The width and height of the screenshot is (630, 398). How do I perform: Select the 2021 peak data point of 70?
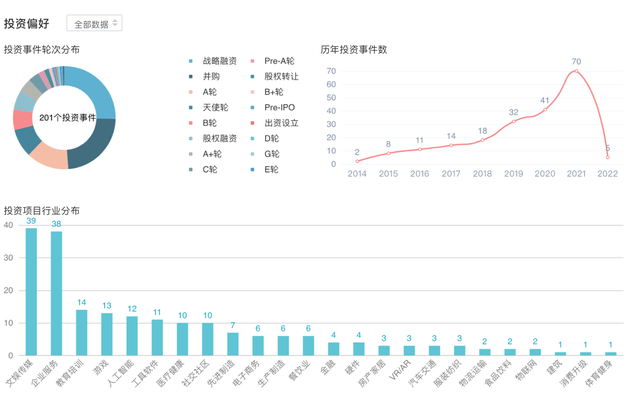[x=576, y=71]
